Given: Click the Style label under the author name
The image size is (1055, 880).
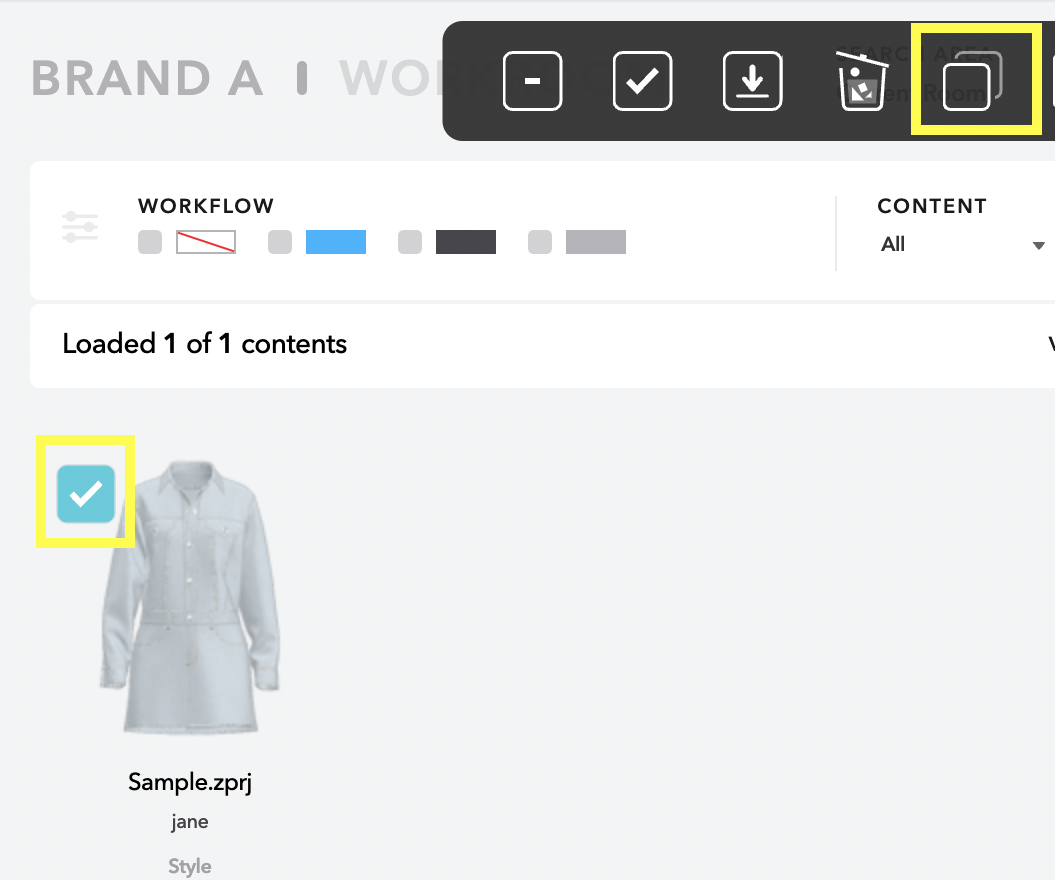Looking at the screenshot, I should [x=189, y=865].
